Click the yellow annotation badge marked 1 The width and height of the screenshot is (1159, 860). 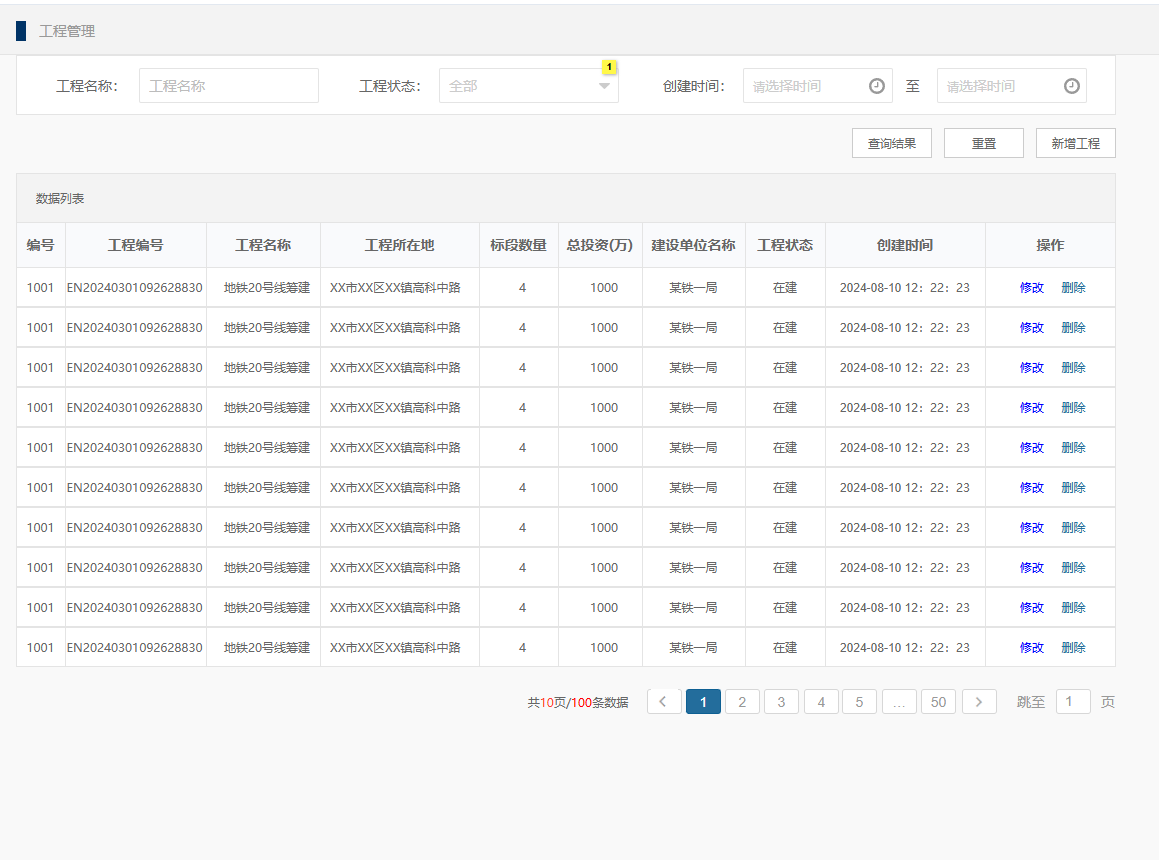(x=609, y=67)
